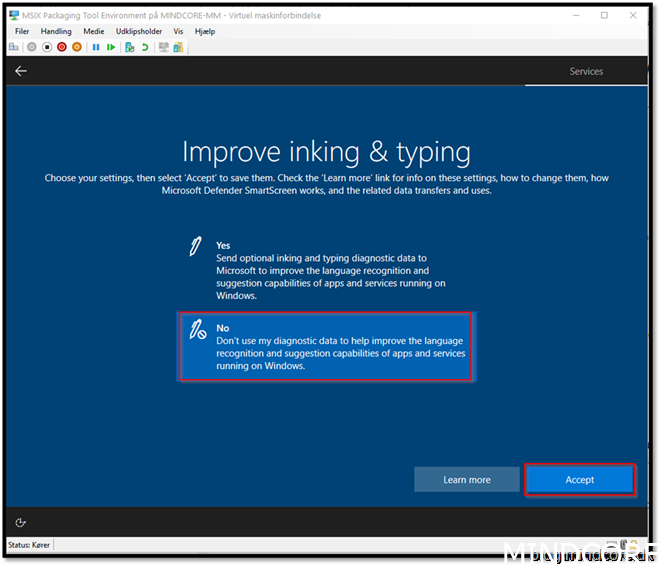Click the Learn more button
Viewport: 661px width, 566px height.
click(x=466, y=480)
